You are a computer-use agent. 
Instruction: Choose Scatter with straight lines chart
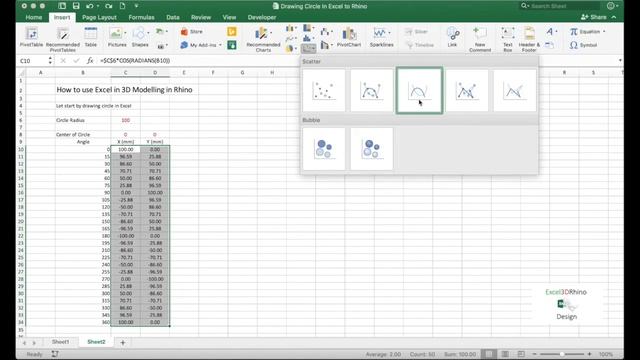[515, 91]
